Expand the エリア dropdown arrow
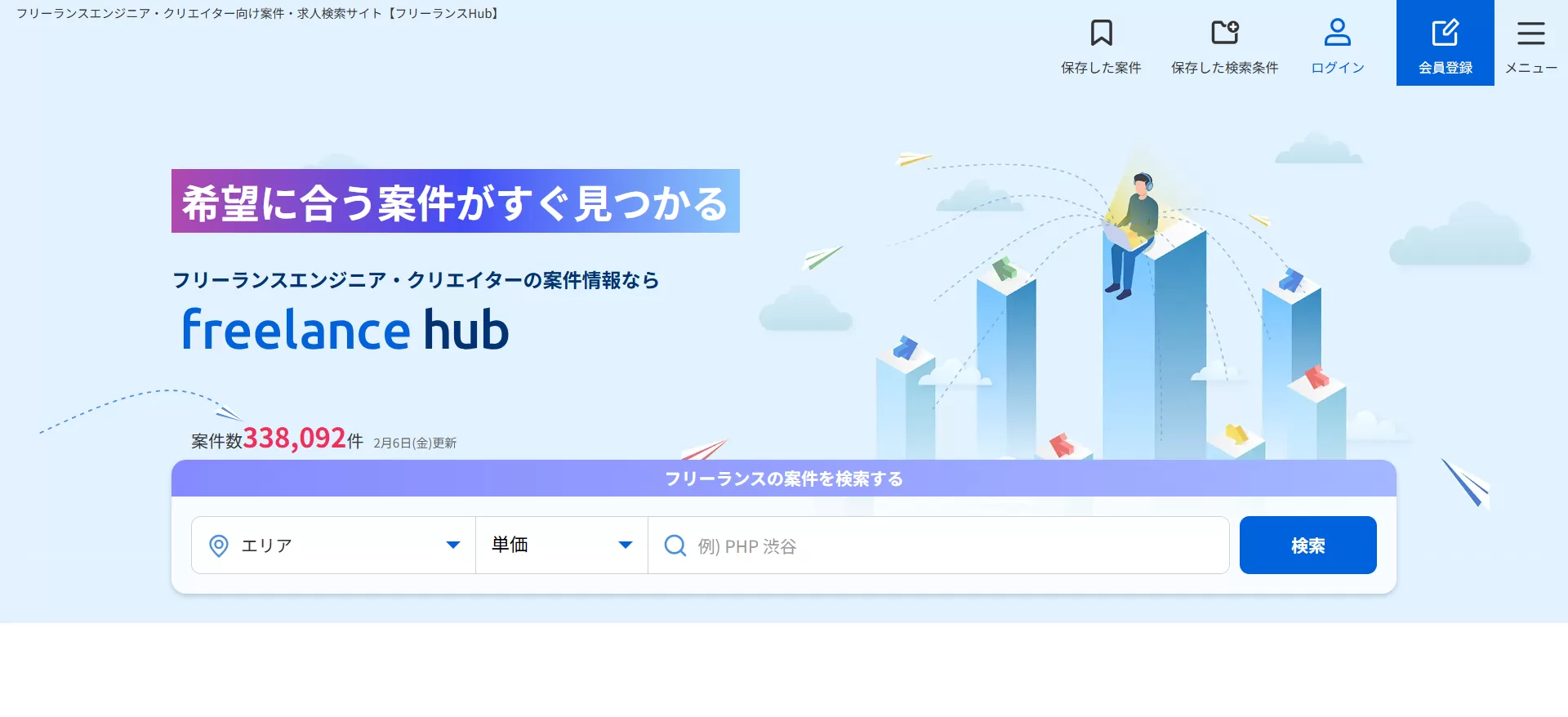The width and height of the screenshot is (1568, 717). point(453,546)
